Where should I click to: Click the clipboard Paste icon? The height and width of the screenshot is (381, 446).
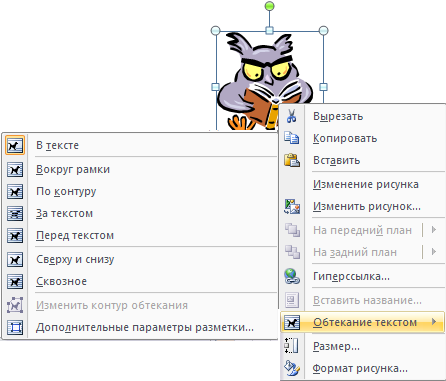(x=292, y=160)
